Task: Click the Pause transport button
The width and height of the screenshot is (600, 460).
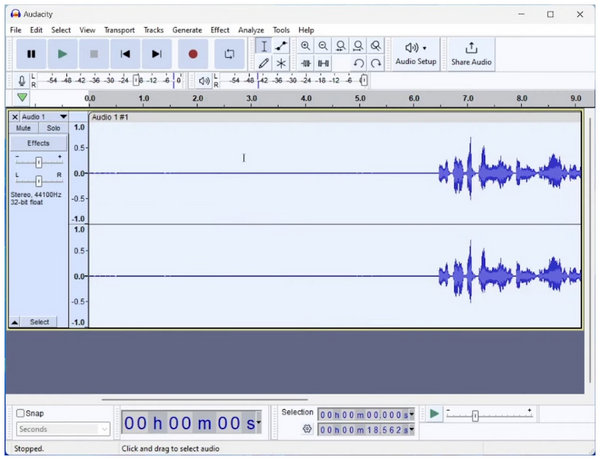Action: click(x=31, y=54)
